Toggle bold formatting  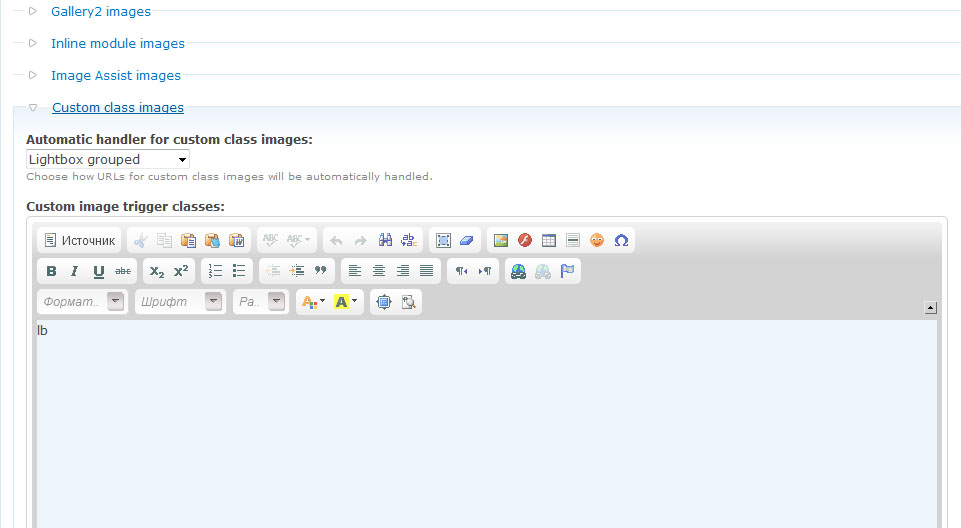coord(52,271)
